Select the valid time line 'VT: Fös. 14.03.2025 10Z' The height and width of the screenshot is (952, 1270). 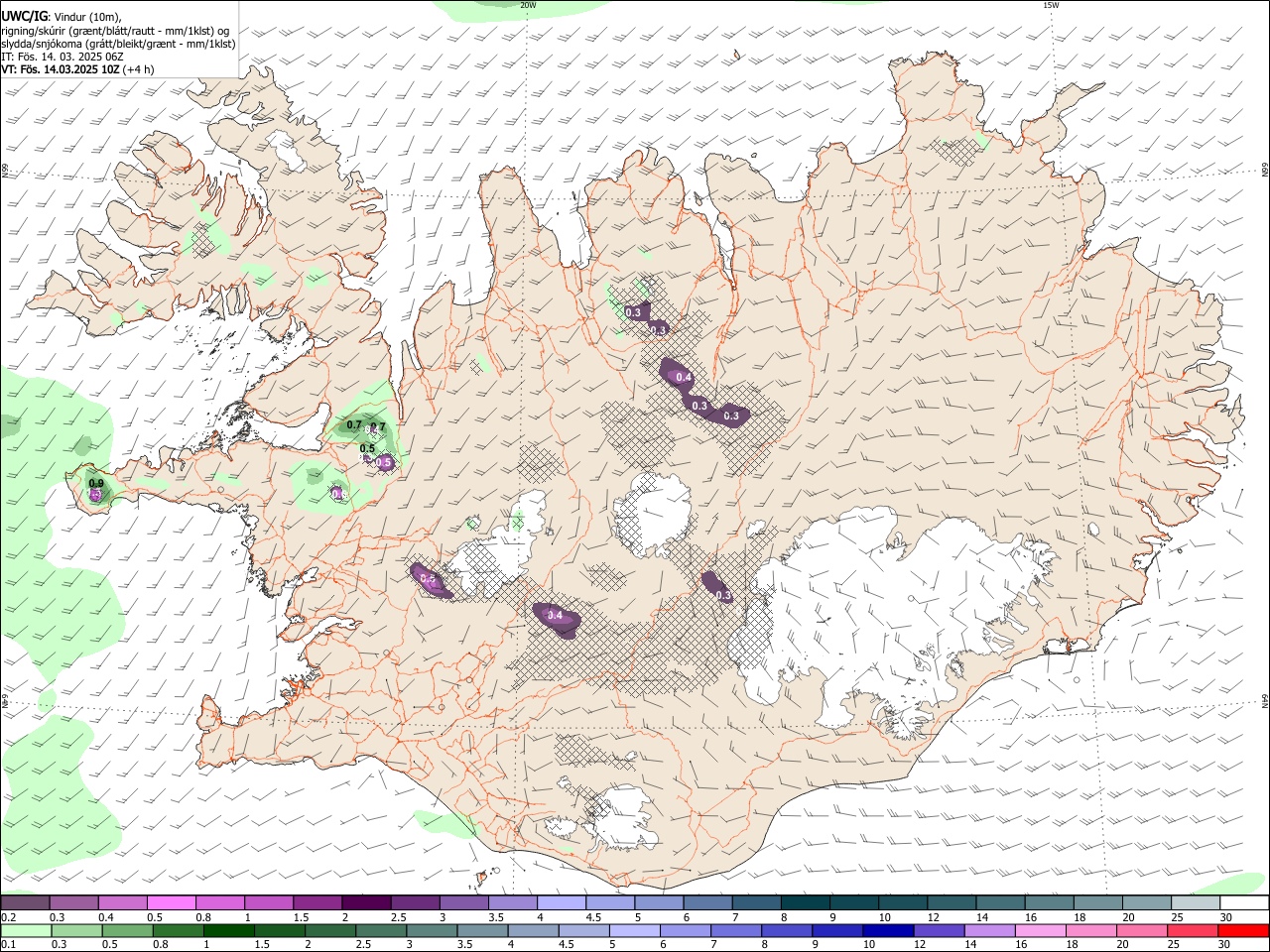61,69
